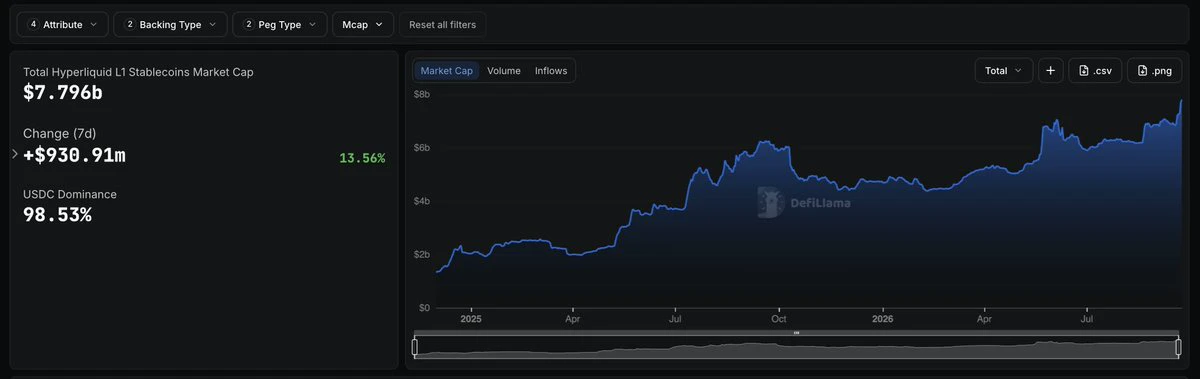The image size is (1200, 379).
Task: Click the left handle of range slider
Action: (x=415, y=347)
